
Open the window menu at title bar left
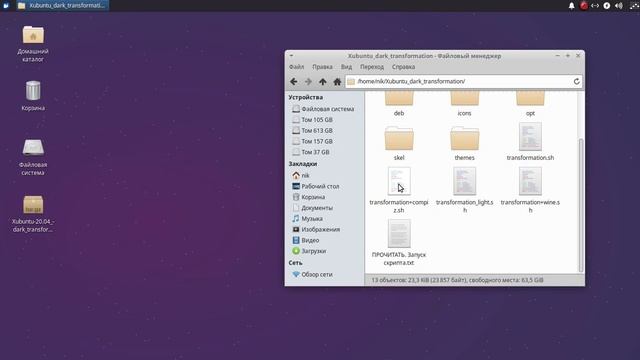tap(291, 56)
